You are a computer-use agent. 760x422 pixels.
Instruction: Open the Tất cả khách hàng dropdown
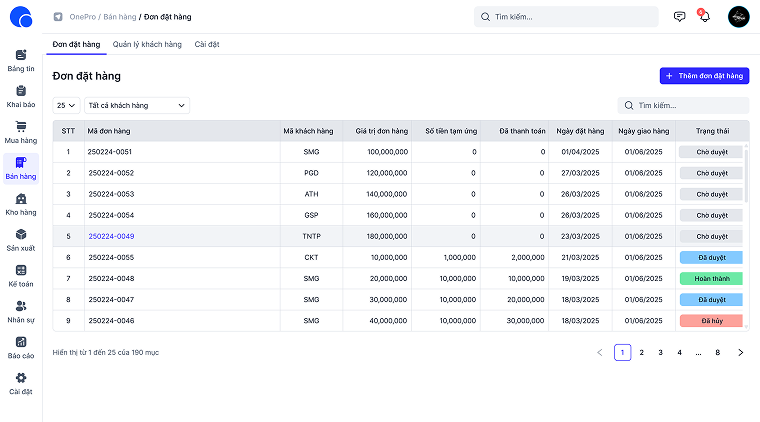point(137,105)
